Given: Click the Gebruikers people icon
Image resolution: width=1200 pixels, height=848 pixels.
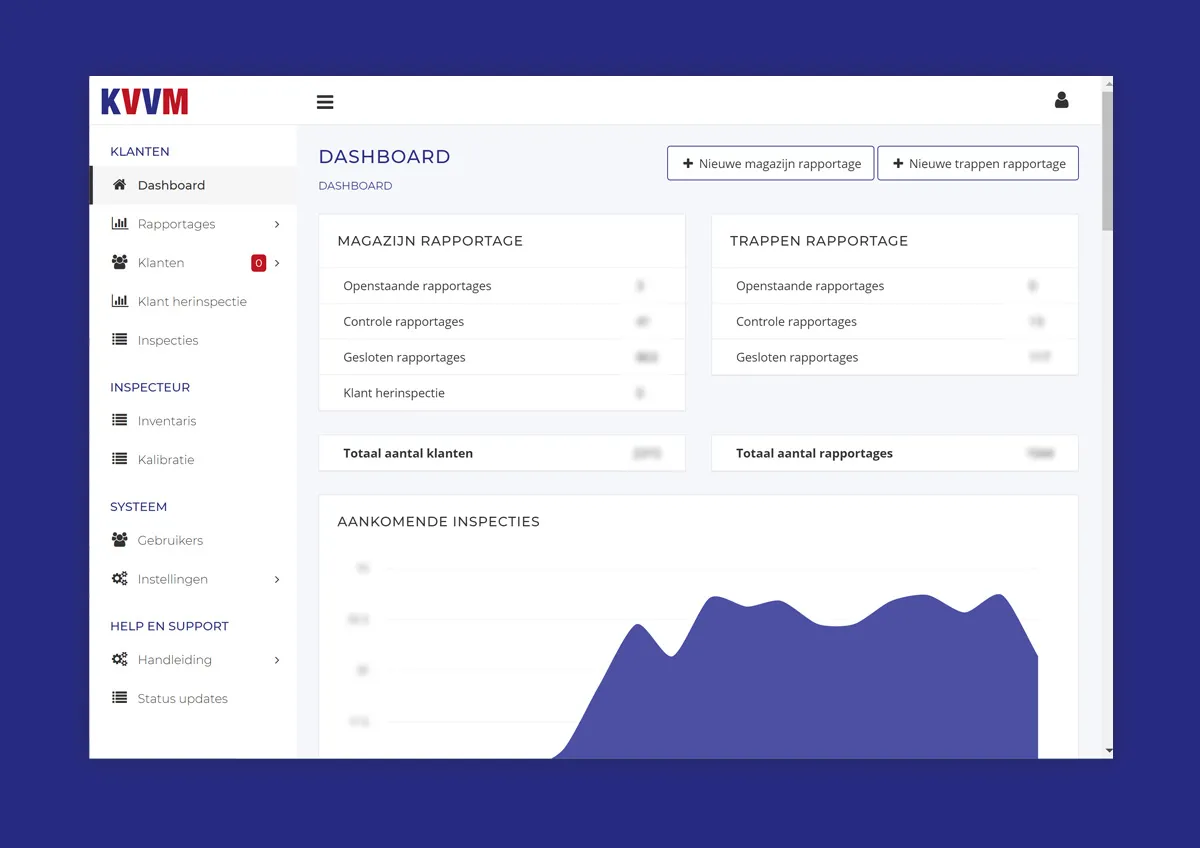Looking at the screenshot, I should click(x=119, y=540).
